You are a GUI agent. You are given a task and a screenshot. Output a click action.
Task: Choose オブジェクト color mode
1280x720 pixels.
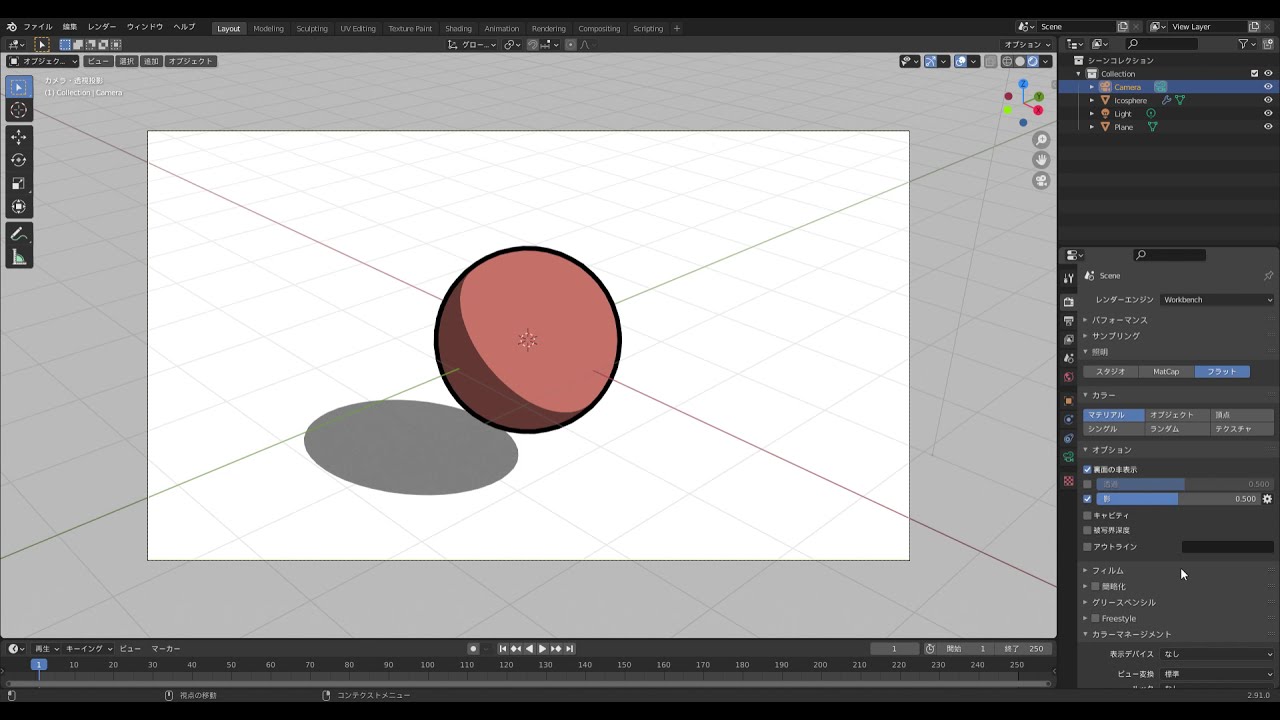1176,415
